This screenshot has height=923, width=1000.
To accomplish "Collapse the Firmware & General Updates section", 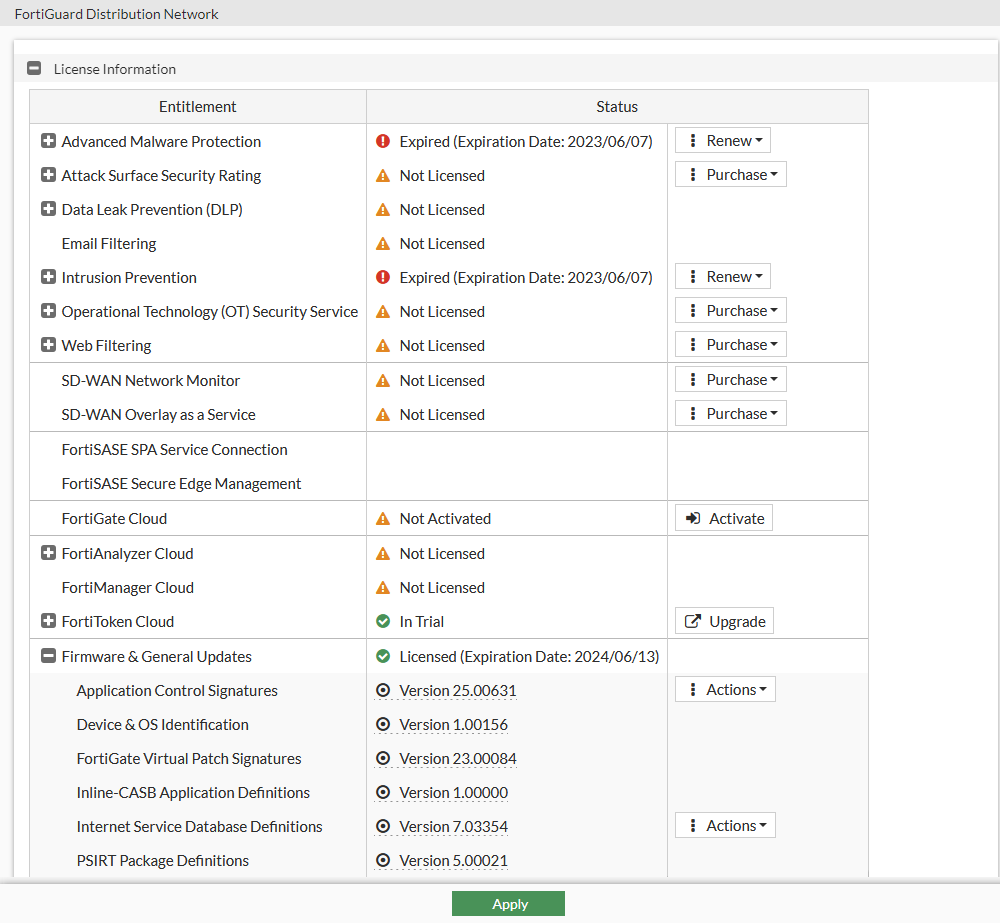I will [48, 655].
